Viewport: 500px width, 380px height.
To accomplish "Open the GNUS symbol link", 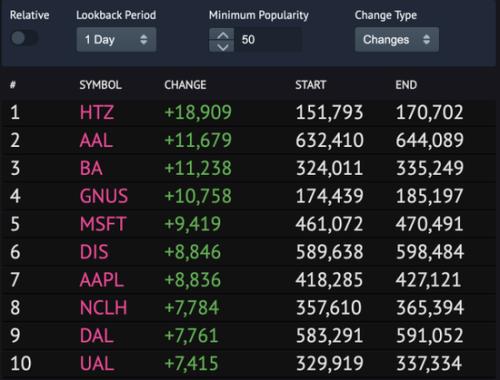I will tap(104, 196).
